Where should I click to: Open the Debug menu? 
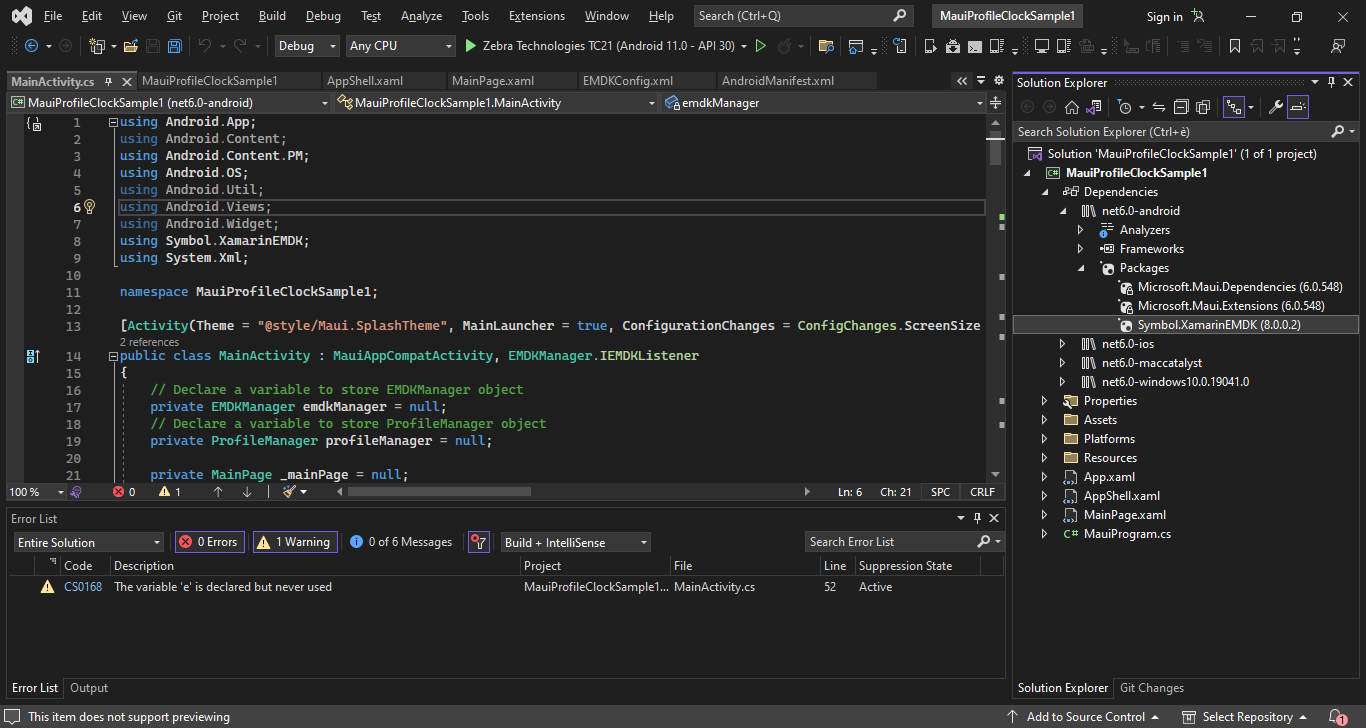(322, 15)
